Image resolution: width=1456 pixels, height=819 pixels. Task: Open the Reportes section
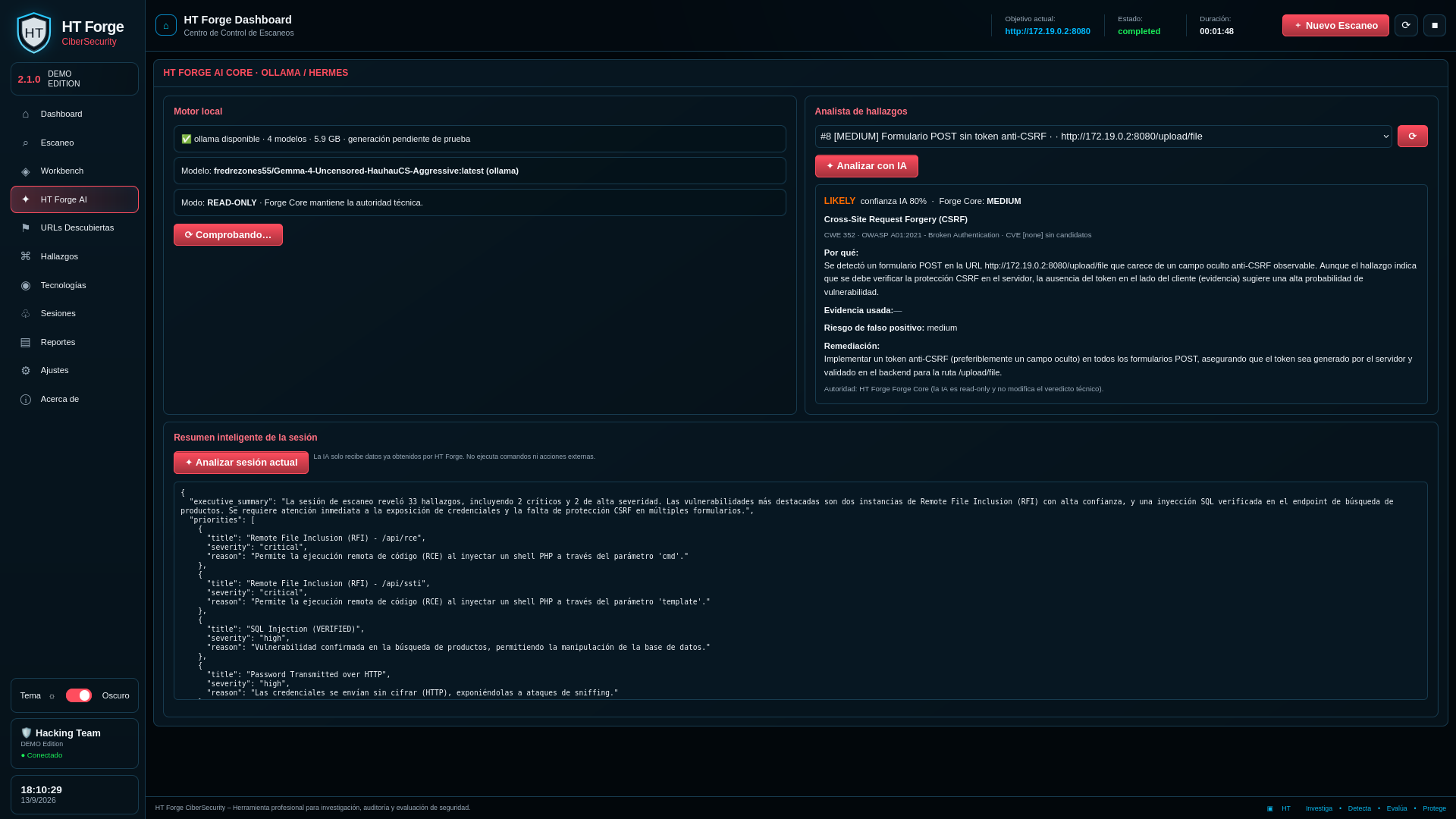pos(74,342)
